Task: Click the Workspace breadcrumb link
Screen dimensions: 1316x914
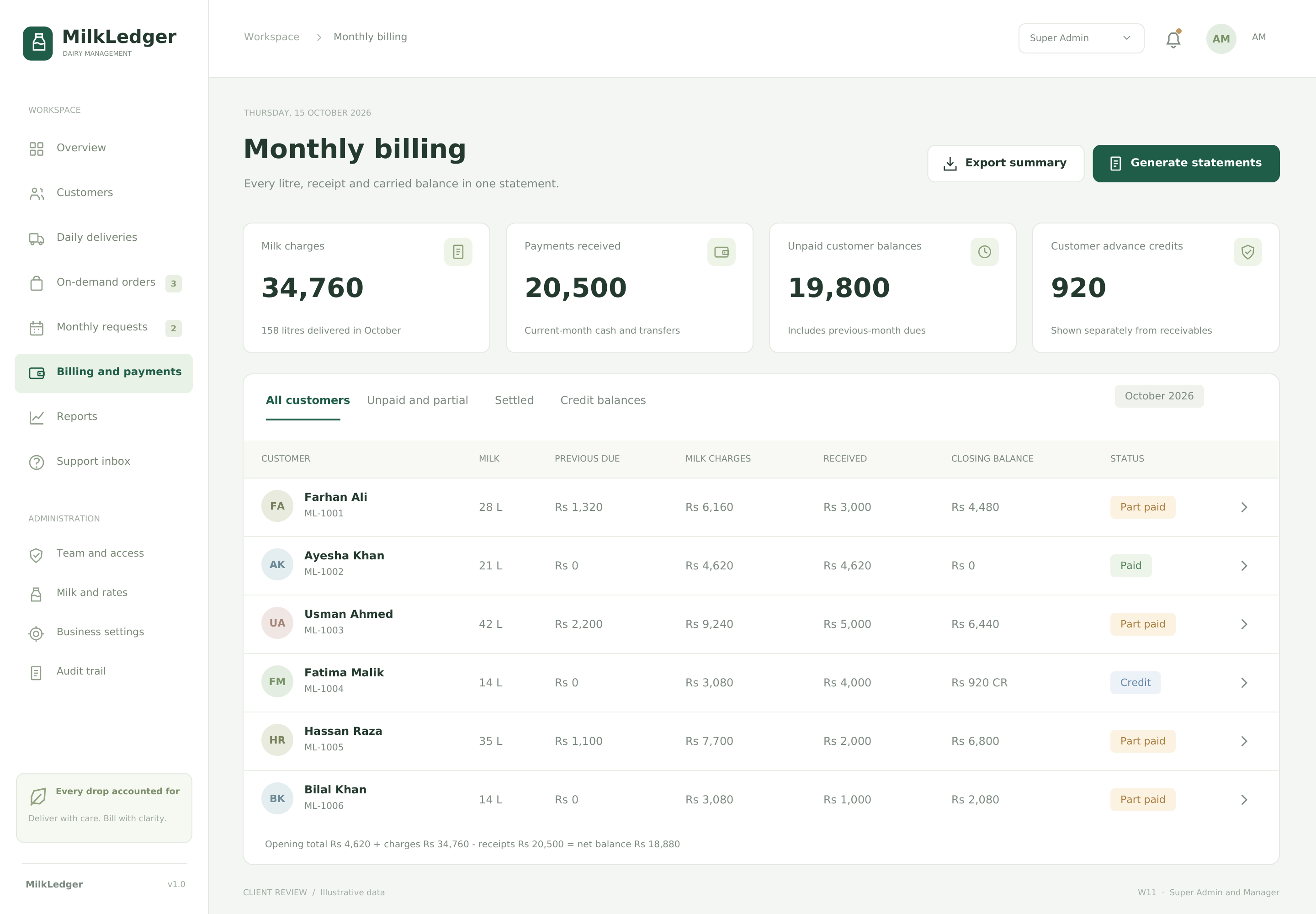Action: 271,37
